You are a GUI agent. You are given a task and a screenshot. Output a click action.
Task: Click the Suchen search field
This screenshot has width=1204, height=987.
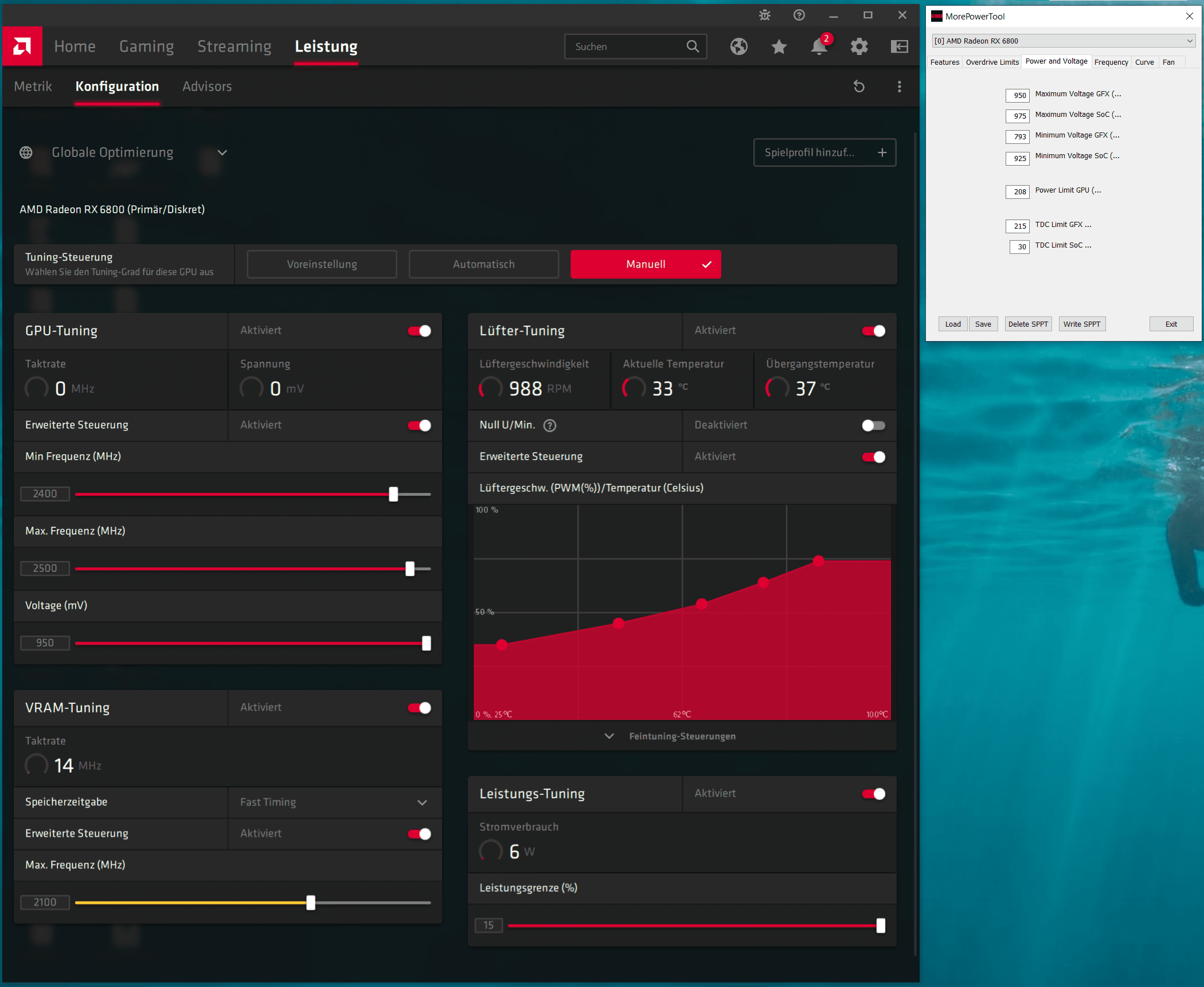pyautogui.click(x=635, y=46)
